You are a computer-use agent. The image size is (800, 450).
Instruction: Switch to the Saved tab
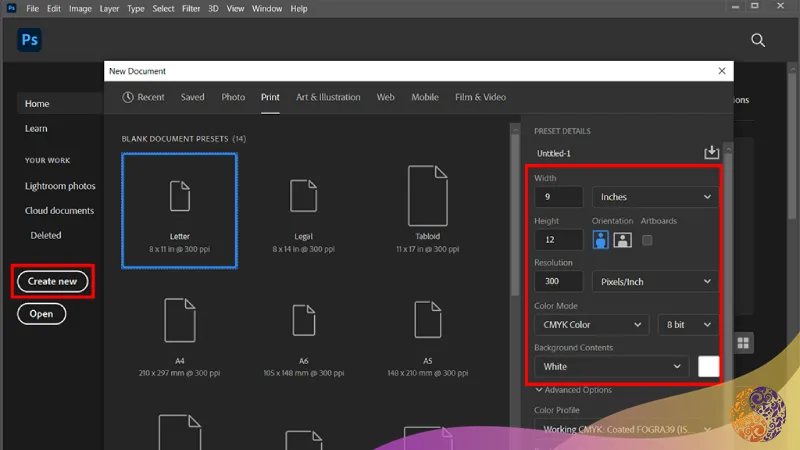(192, 97)
